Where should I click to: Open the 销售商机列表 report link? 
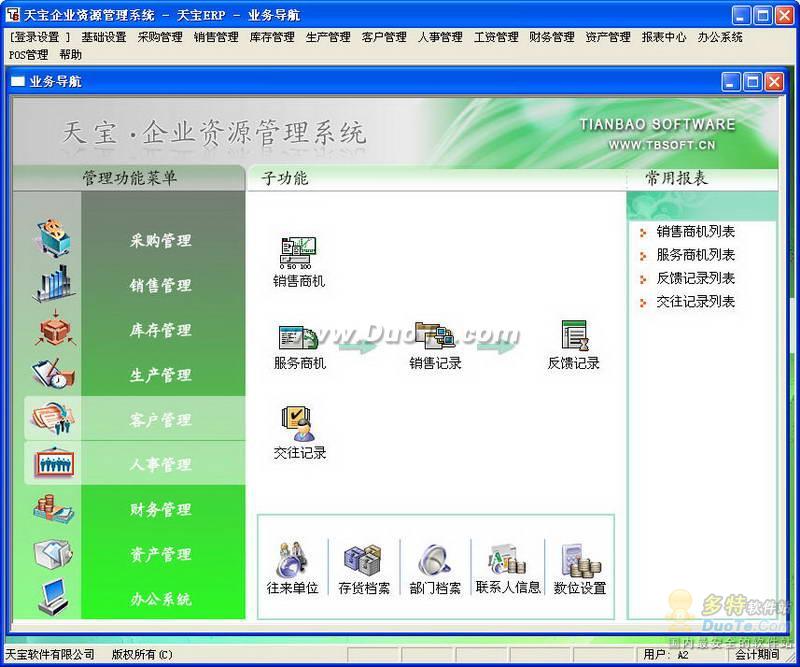(x=695, y=232)
